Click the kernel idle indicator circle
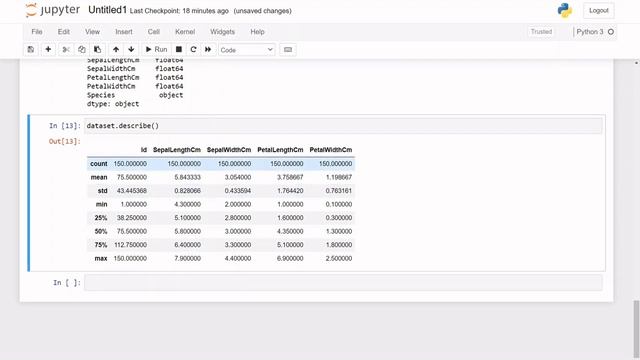Screen dimensions: 640x360 [x=611, y=31]
